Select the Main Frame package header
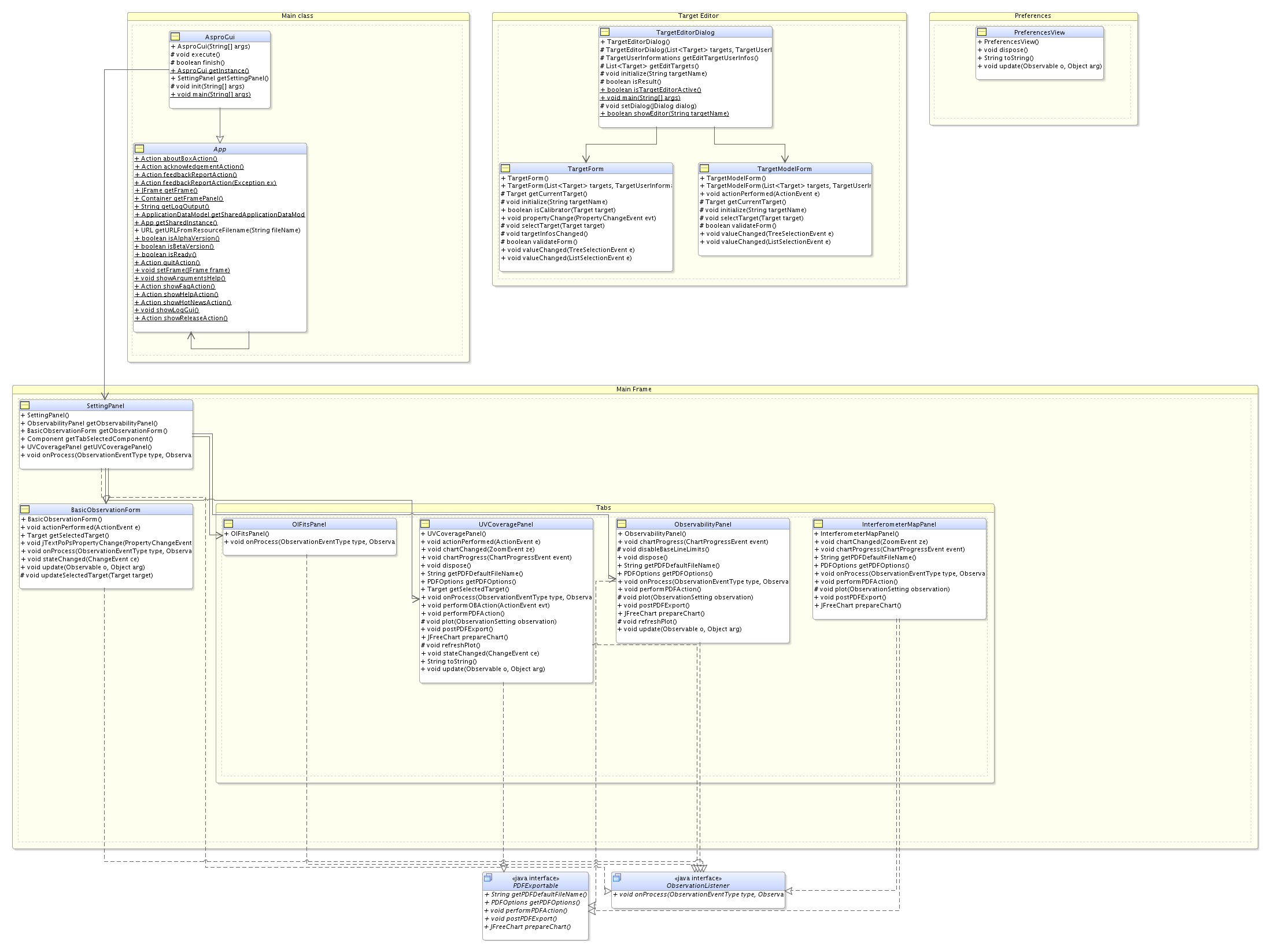Viewport: 1271px width, 952px height. pyautogui.click(x=634, y=389)
